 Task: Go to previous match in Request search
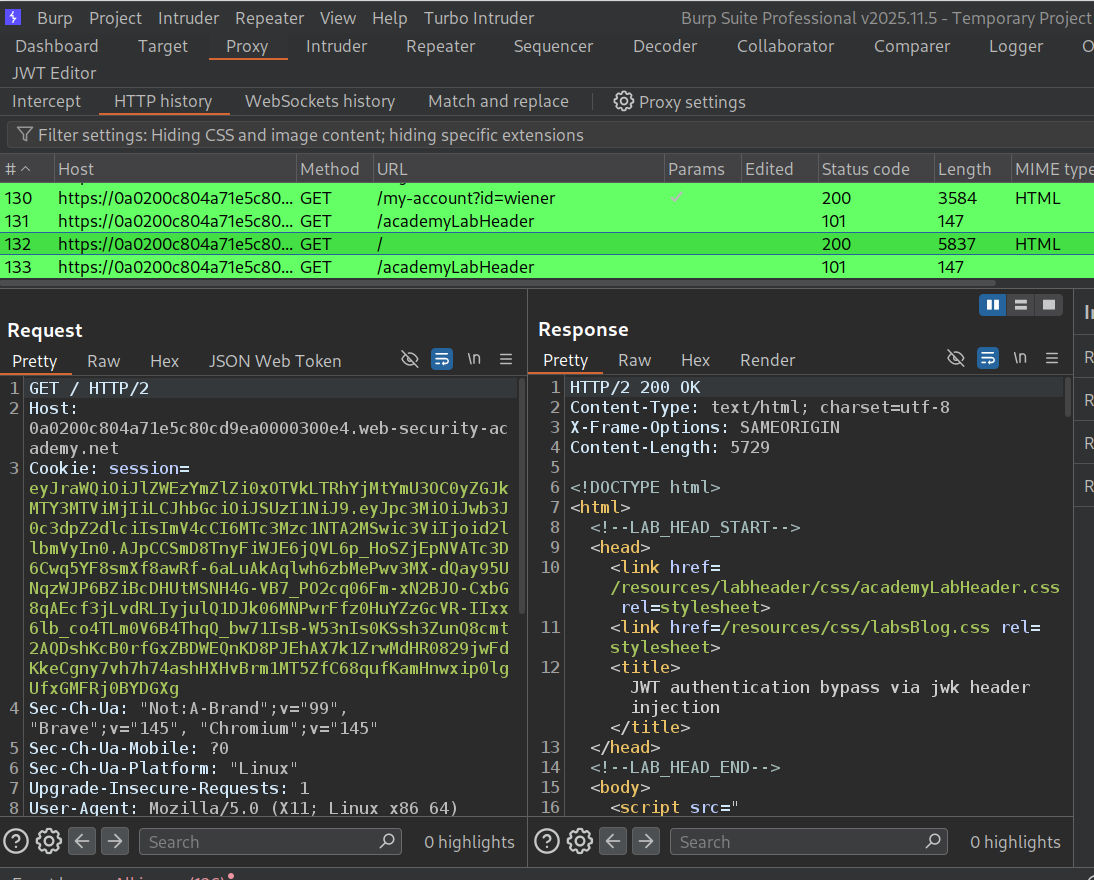tap(83, 841)
